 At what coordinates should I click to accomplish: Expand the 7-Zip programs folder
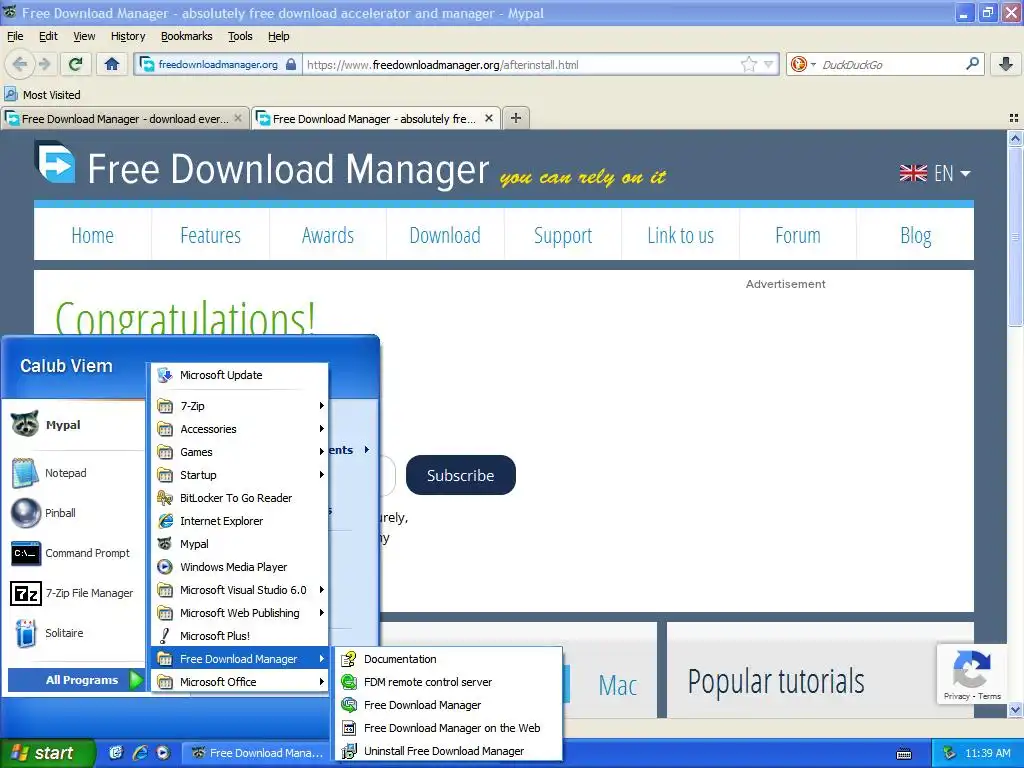tap(240, 406)
